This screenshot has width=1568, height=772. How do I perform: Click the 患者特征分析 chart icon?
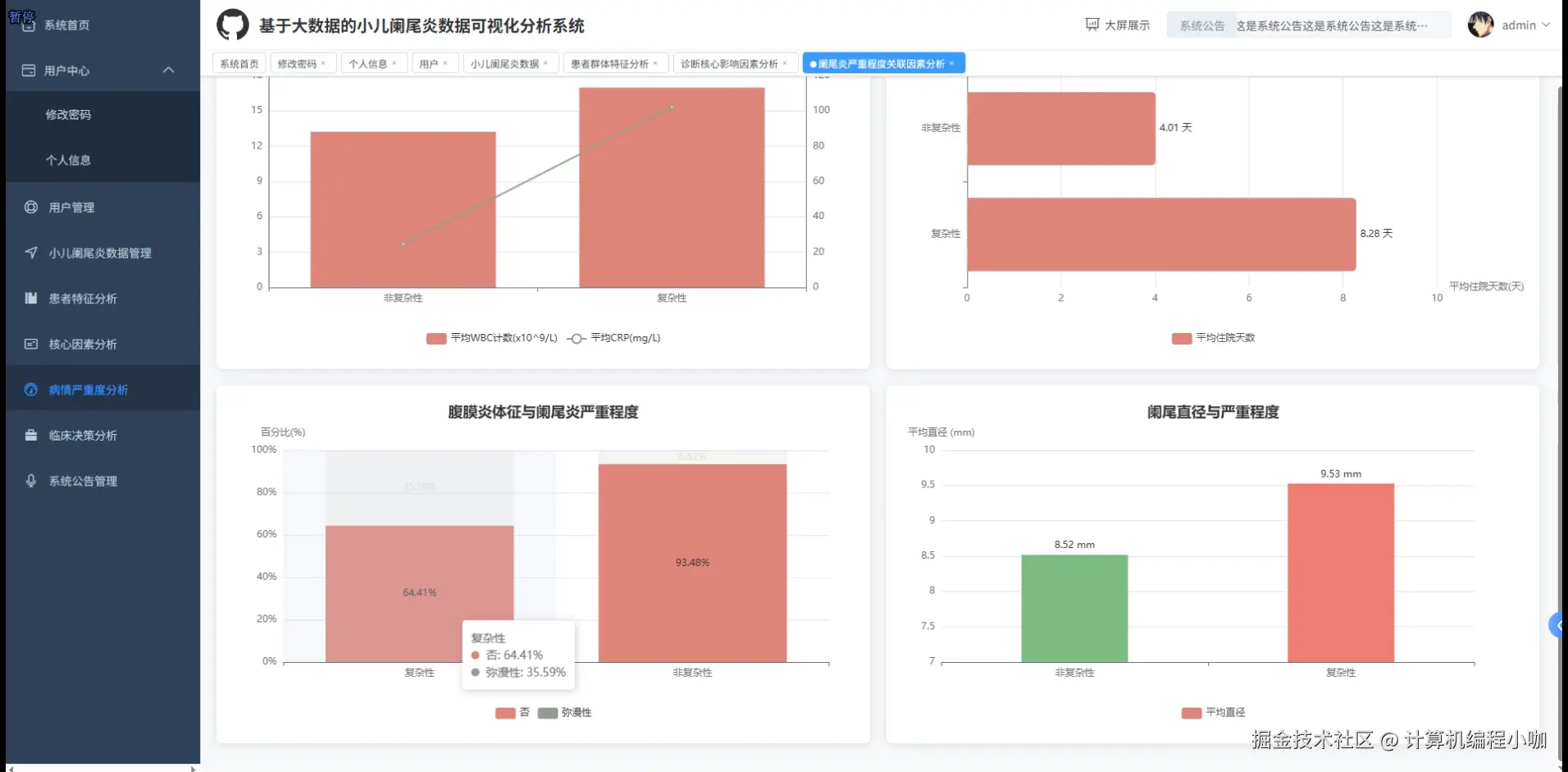pyautogui.click(x=31, y=299)
